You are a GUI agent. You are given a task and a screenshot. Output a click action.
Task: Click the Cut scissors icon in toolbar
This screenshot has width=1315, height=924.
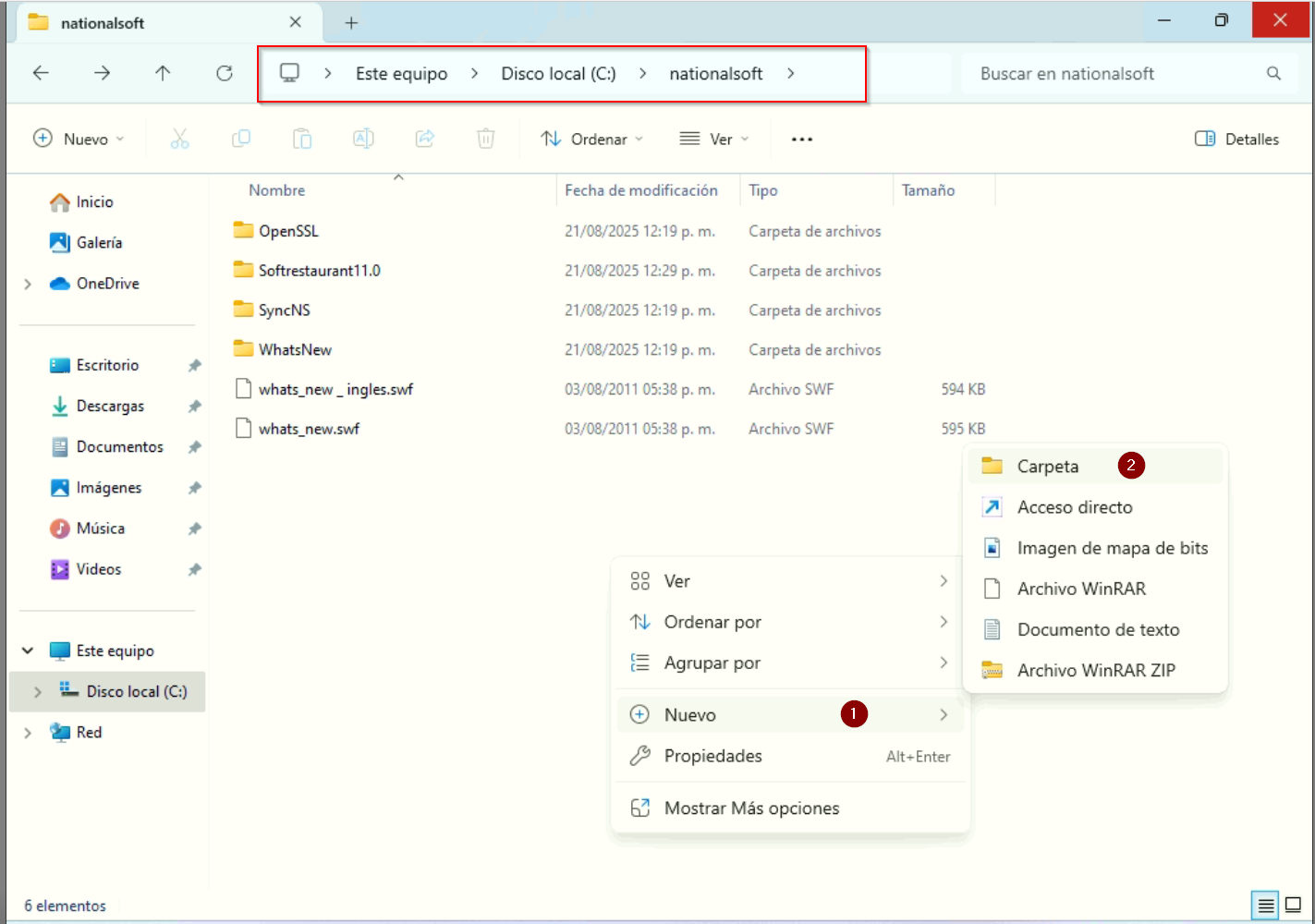click(x=179, y=139)
